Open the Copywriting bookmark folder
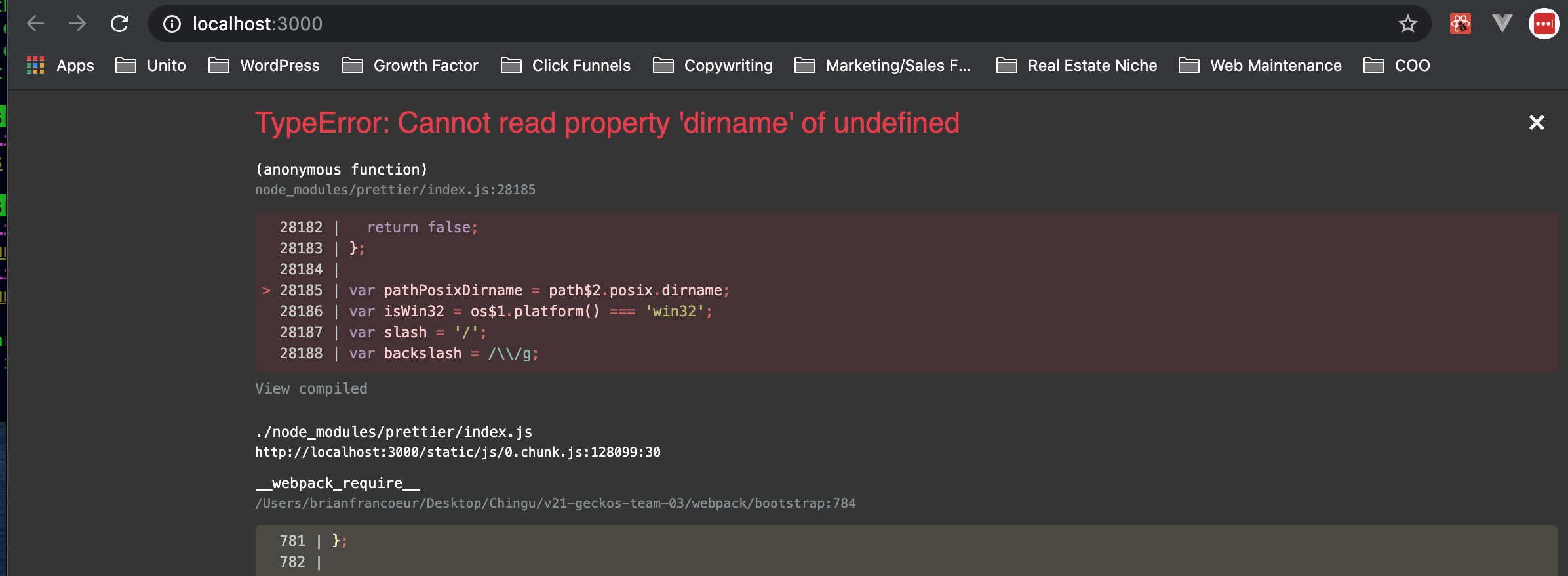The height and width of the screenshot is (576, 1568). [x=713, y=66]
